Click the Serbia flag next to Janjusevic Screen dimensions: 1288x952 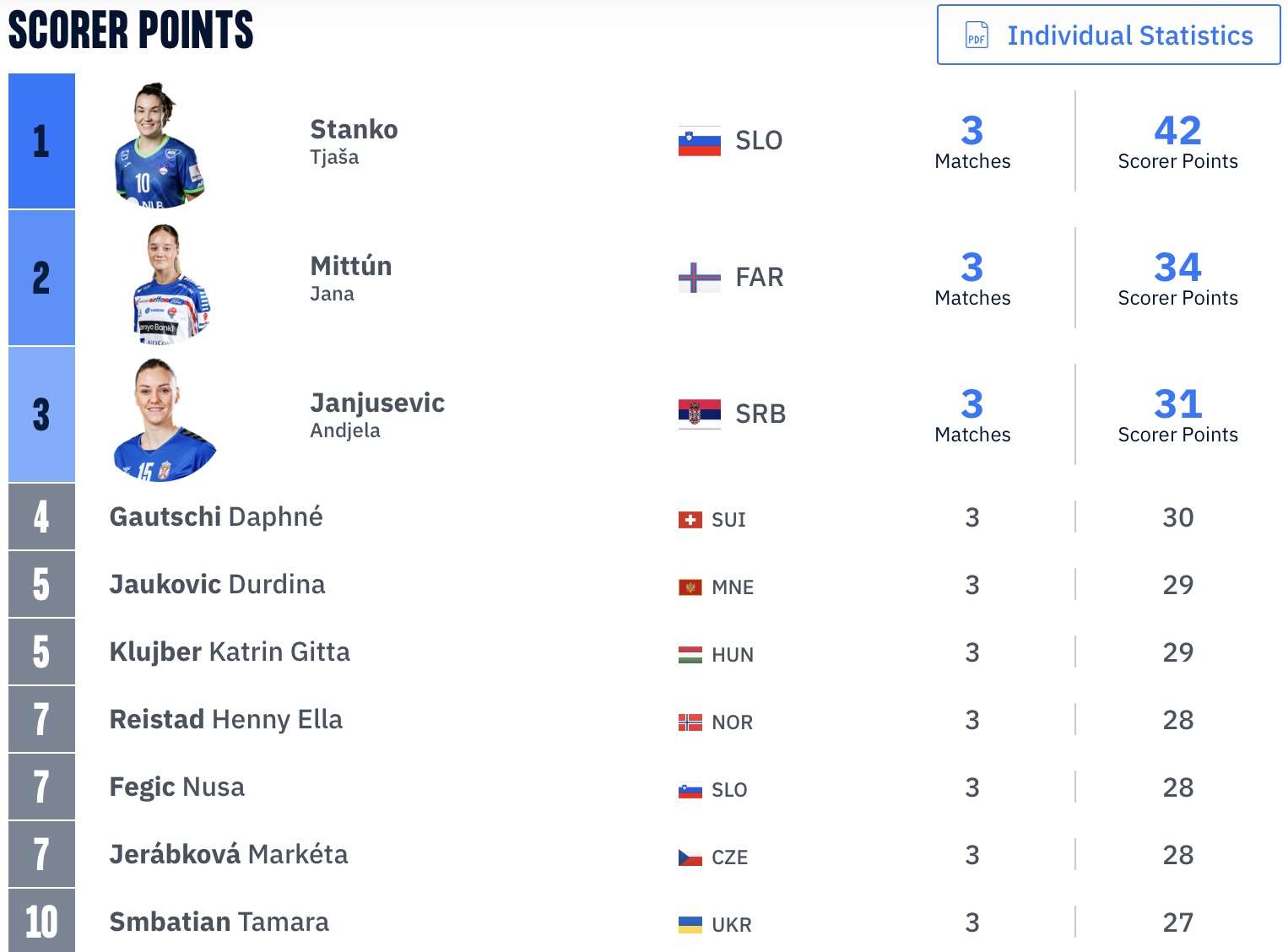coord(700,414)
